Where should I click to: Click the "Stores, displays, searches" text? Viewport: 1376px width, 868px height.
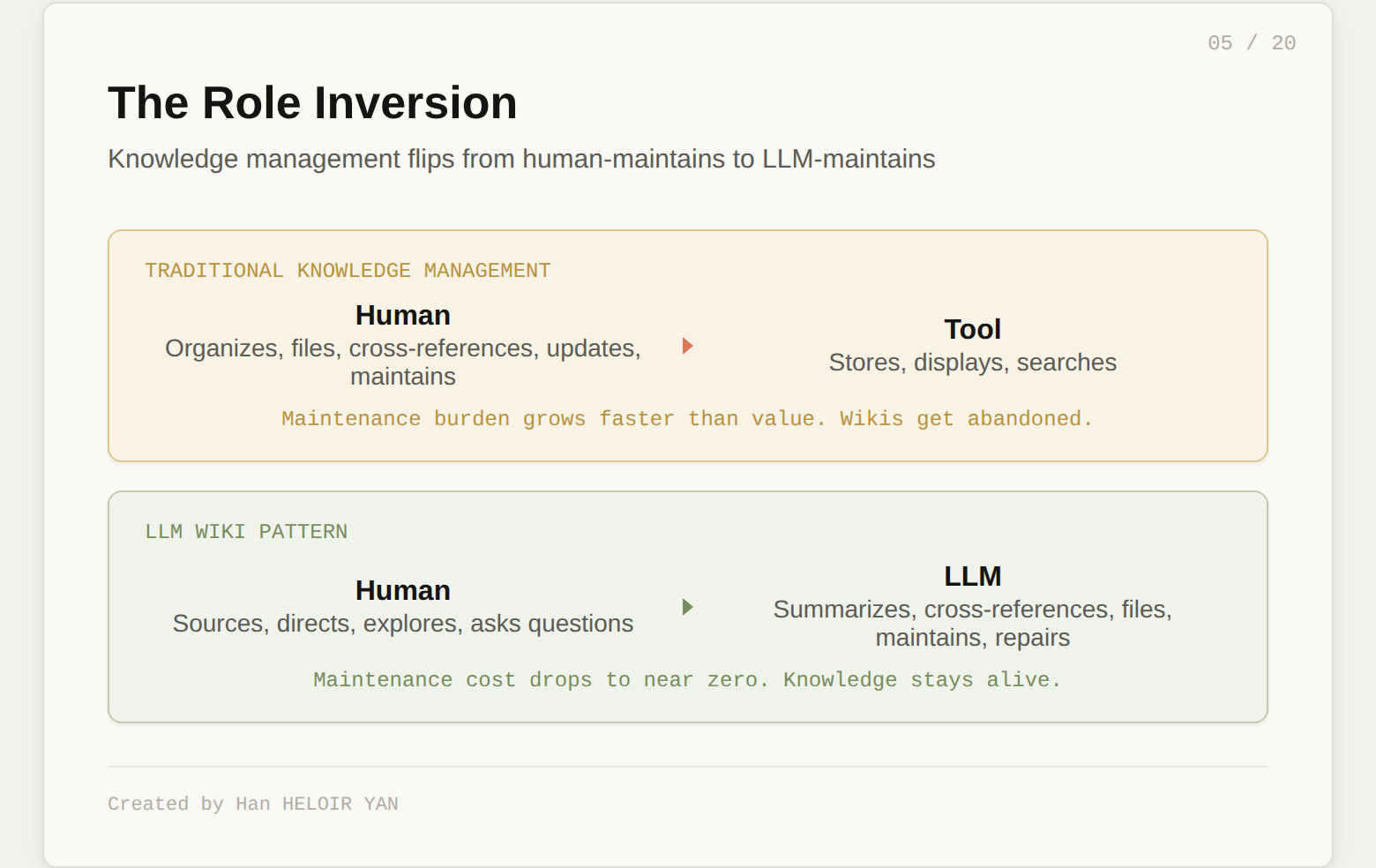[973, 363]
